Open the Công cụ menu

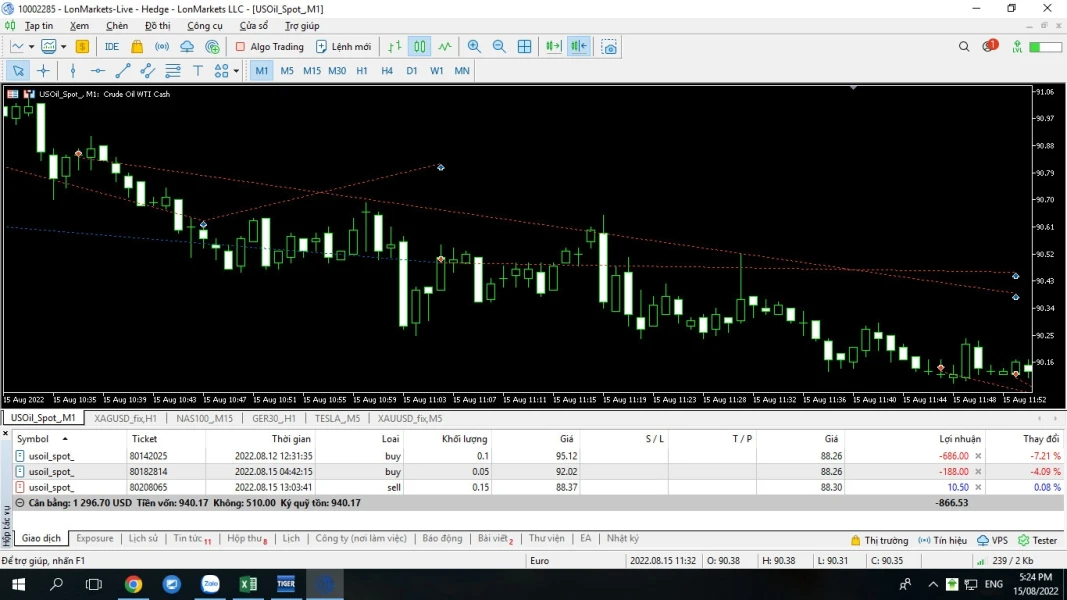click(x=205, y=25)
